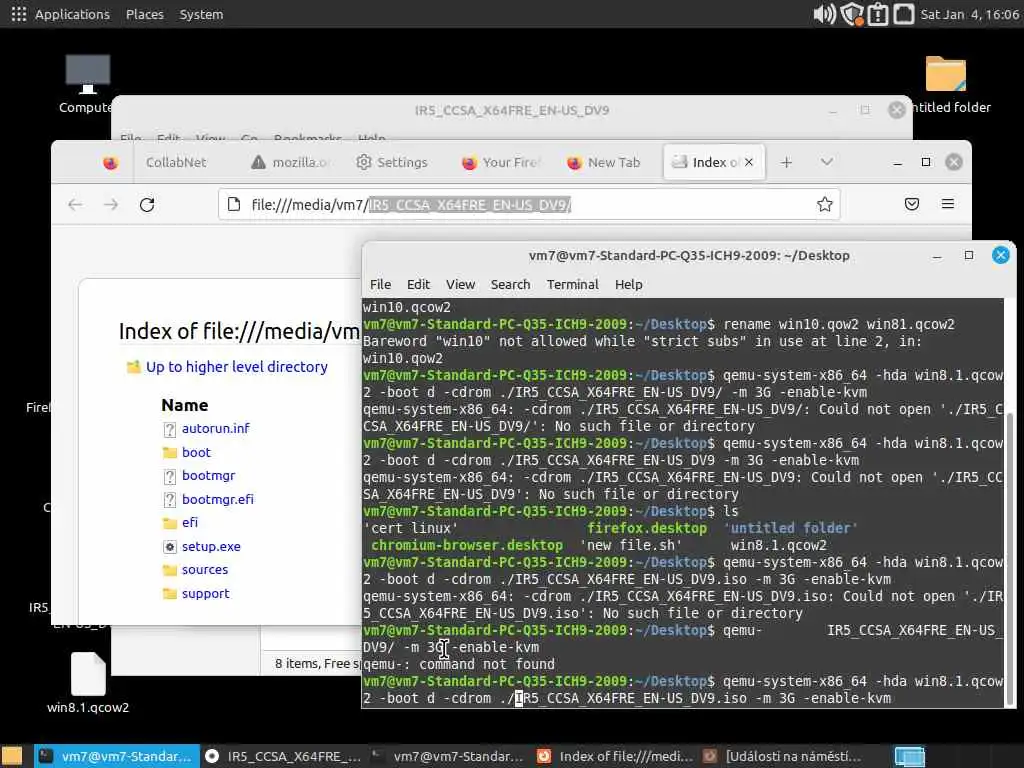Viewport: 1024px width, 768px height.
Task: Click the Sat Jan 4 clock
Action: [969, 14]
